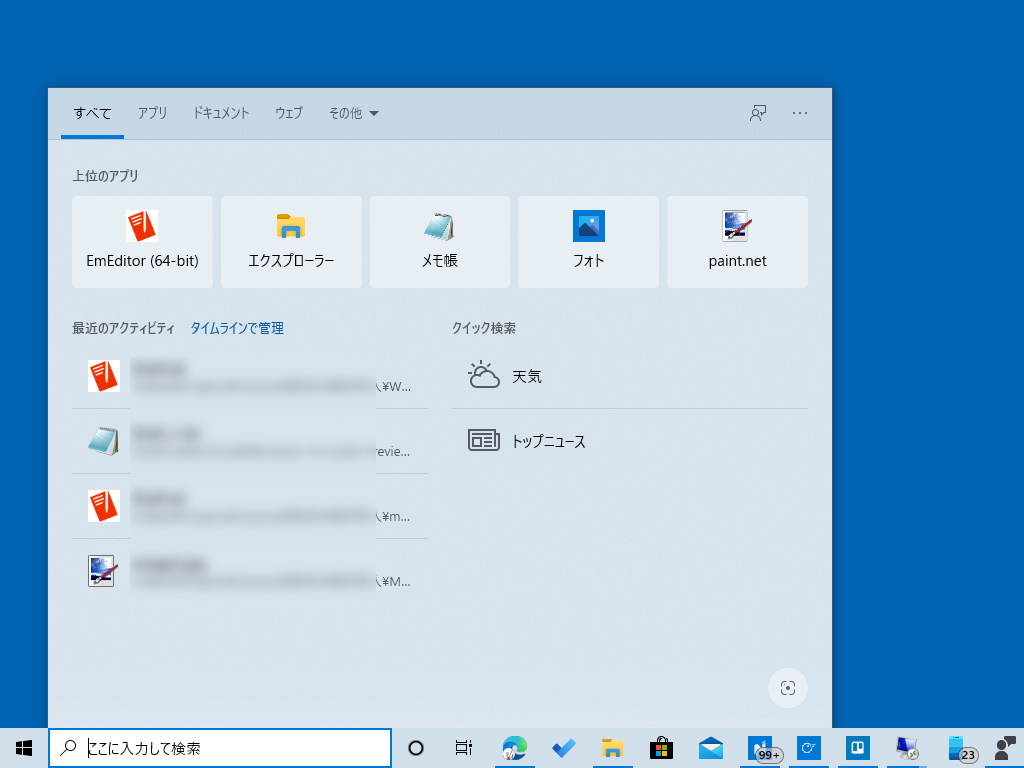The image size is (1024, 768).
Task: Start paint.net from top apps
Action: coord(737,242)
